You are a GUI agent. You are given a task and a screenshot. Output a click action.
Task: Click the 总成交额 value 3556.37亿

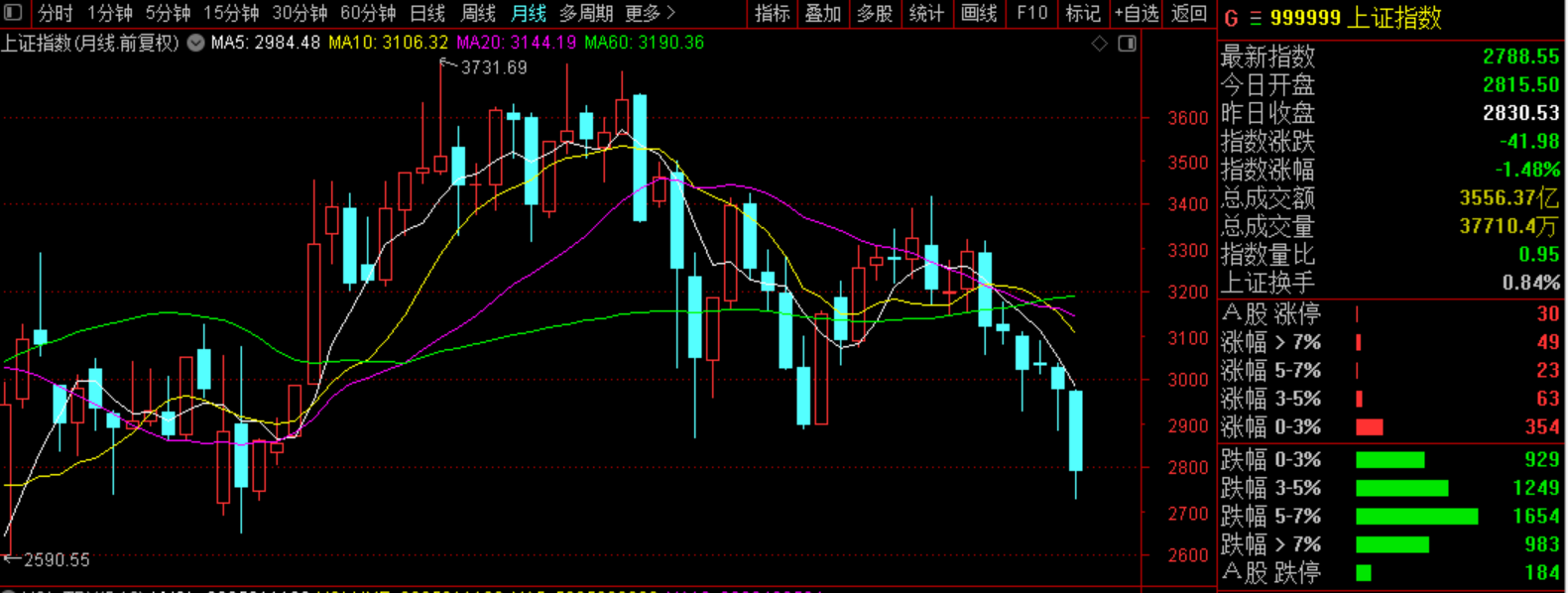tap(1509, 198)
